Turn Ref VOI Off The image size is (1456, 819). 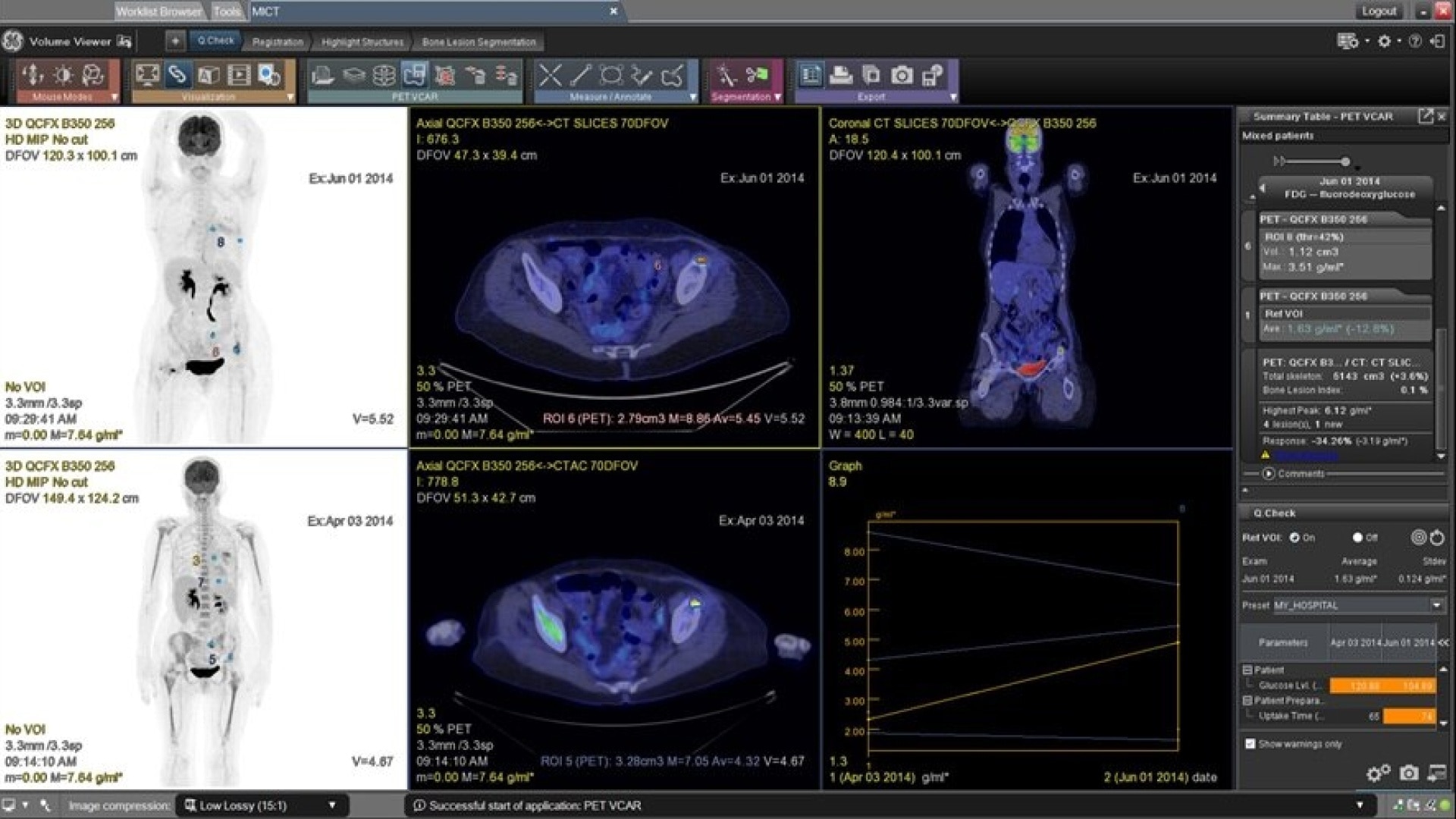click(1357, 538)
